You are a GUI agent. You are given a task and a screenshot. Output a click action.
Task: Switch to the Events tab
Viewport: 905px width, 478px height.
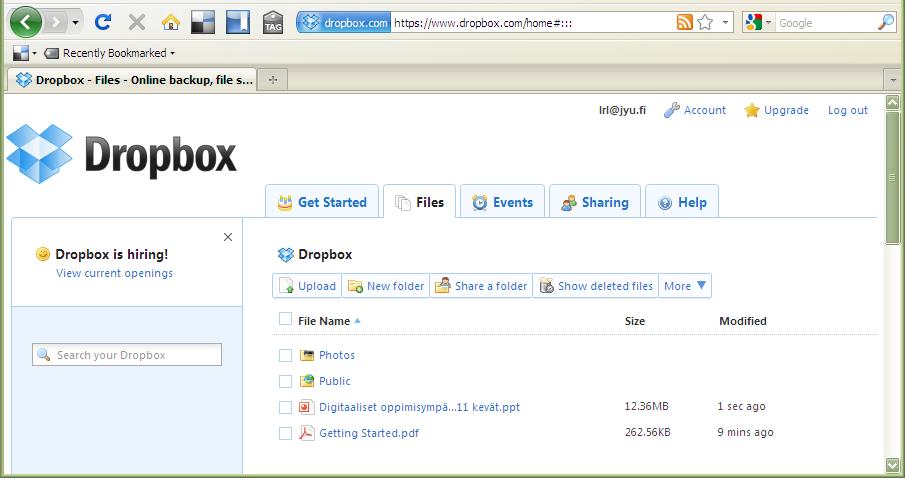502,201
